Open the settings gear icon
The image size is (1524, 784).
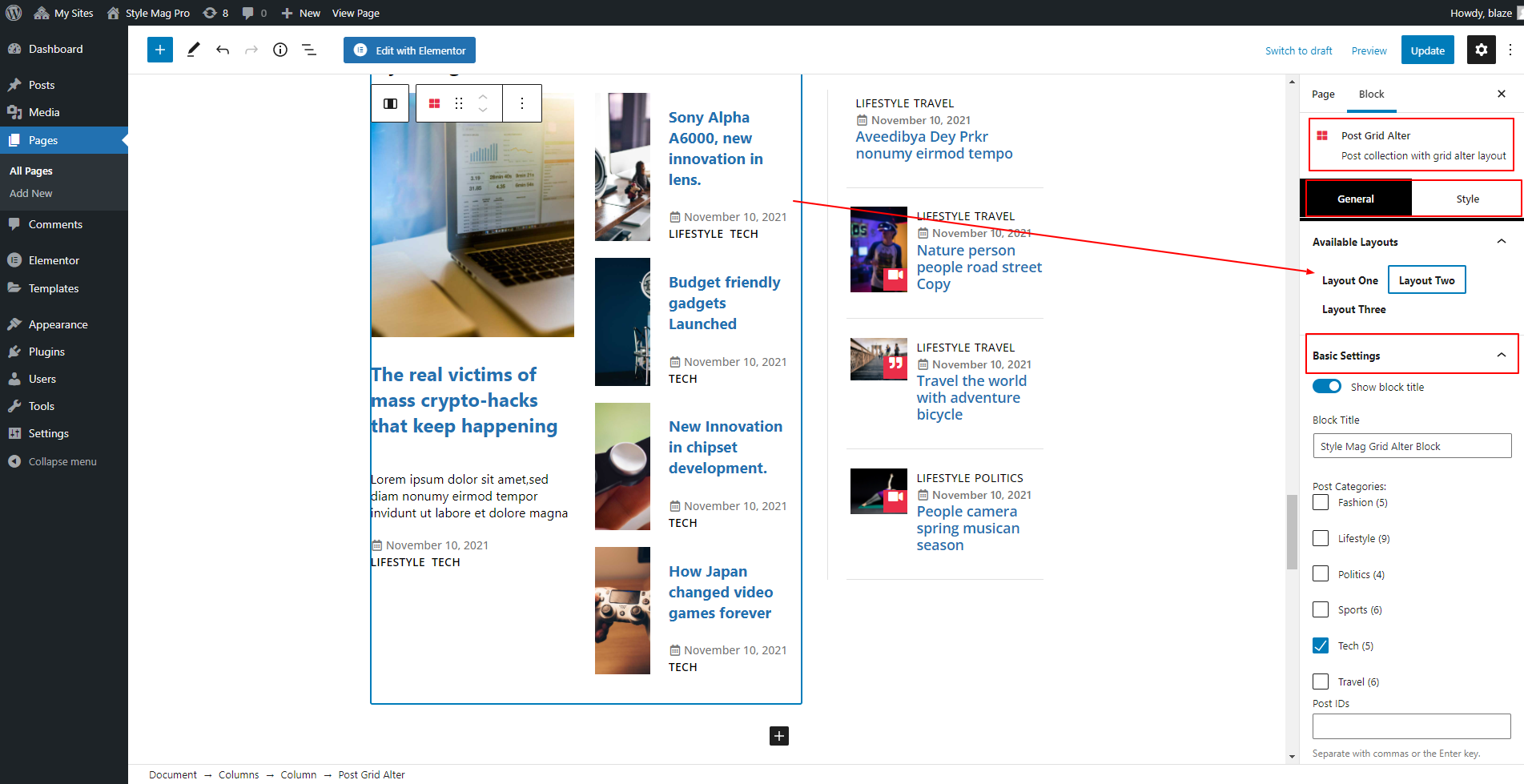click(x=1481, y=50)
